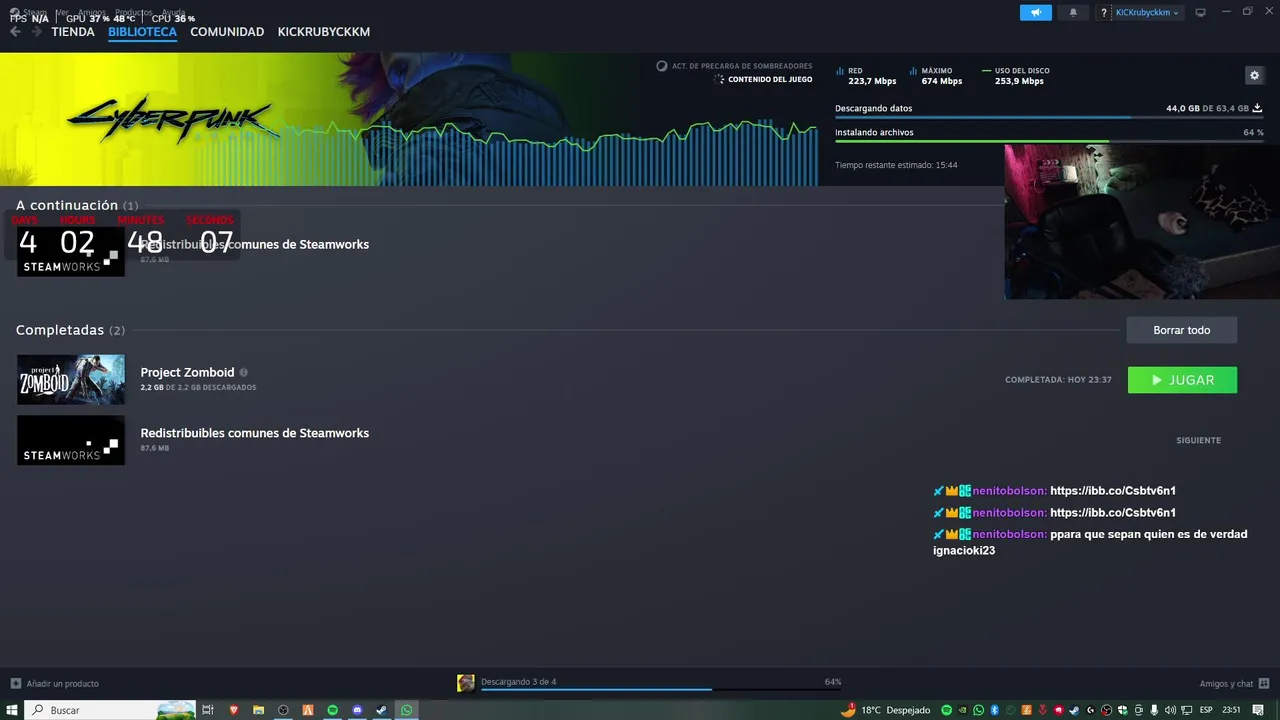The width and height of the screenshot is (1280, 720).
Task: Click the Bluetooth tray icon
Action: pos(995,710)
